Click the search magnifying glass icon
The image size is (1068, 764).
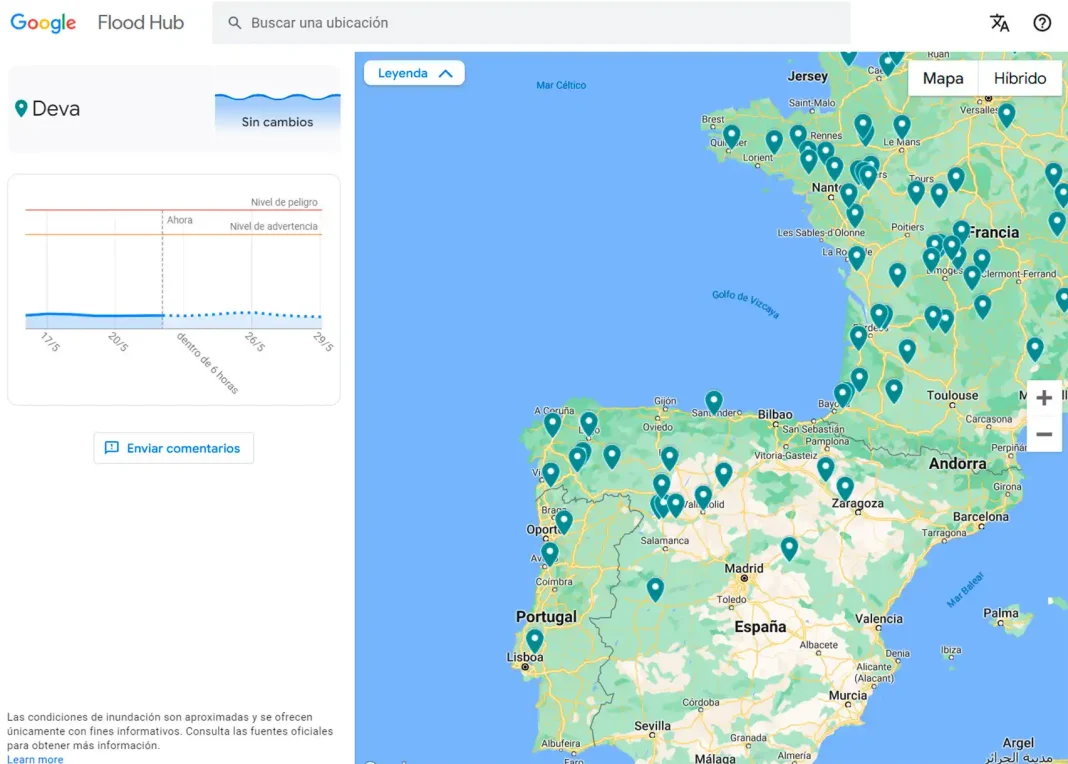235,23
